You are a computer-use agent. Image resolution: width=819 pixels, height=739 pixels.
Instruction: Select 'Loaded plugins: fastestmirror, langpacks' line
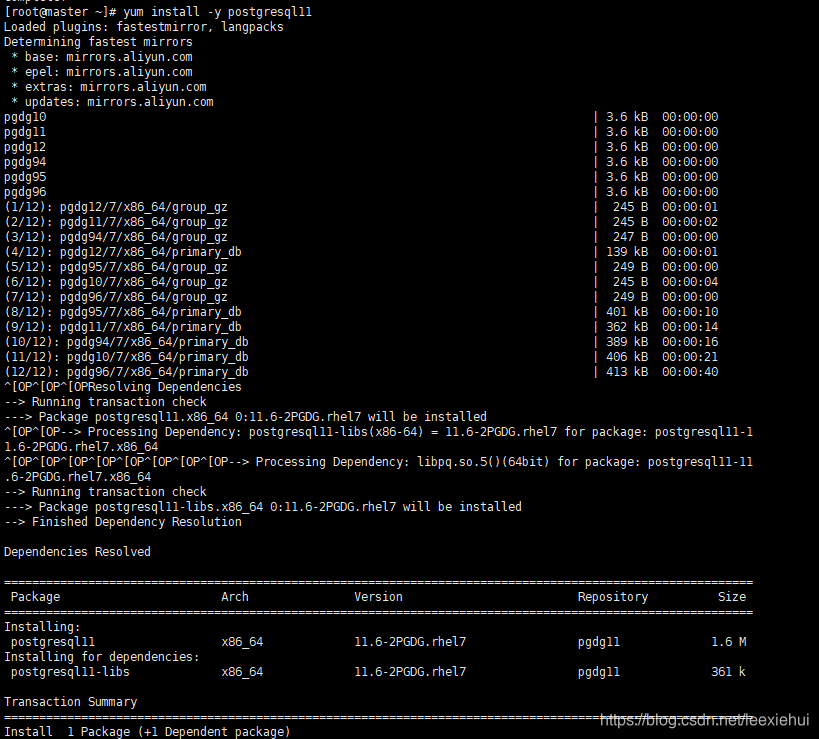(144, 27)
